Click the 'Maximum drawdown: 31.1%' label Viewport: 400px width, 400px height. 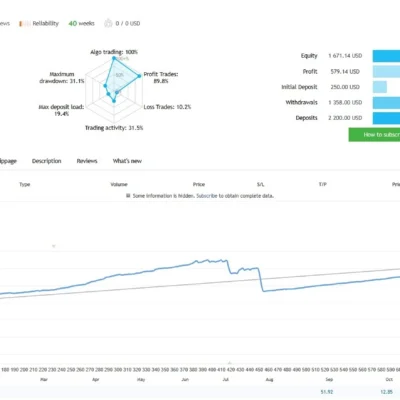click(62, 78)
